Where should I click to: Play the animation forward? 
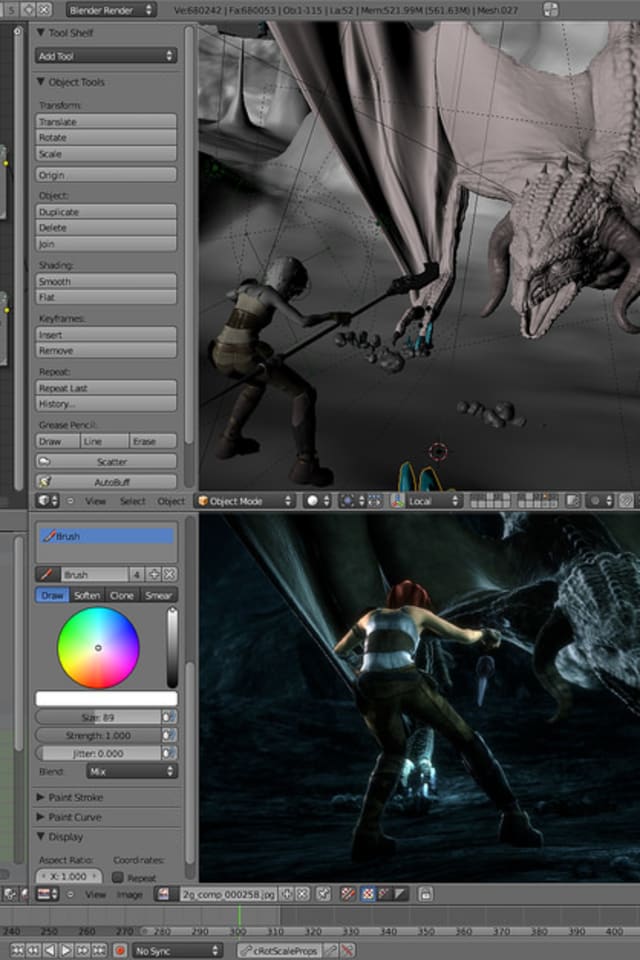pyautogui.click(x=66, y=950)
